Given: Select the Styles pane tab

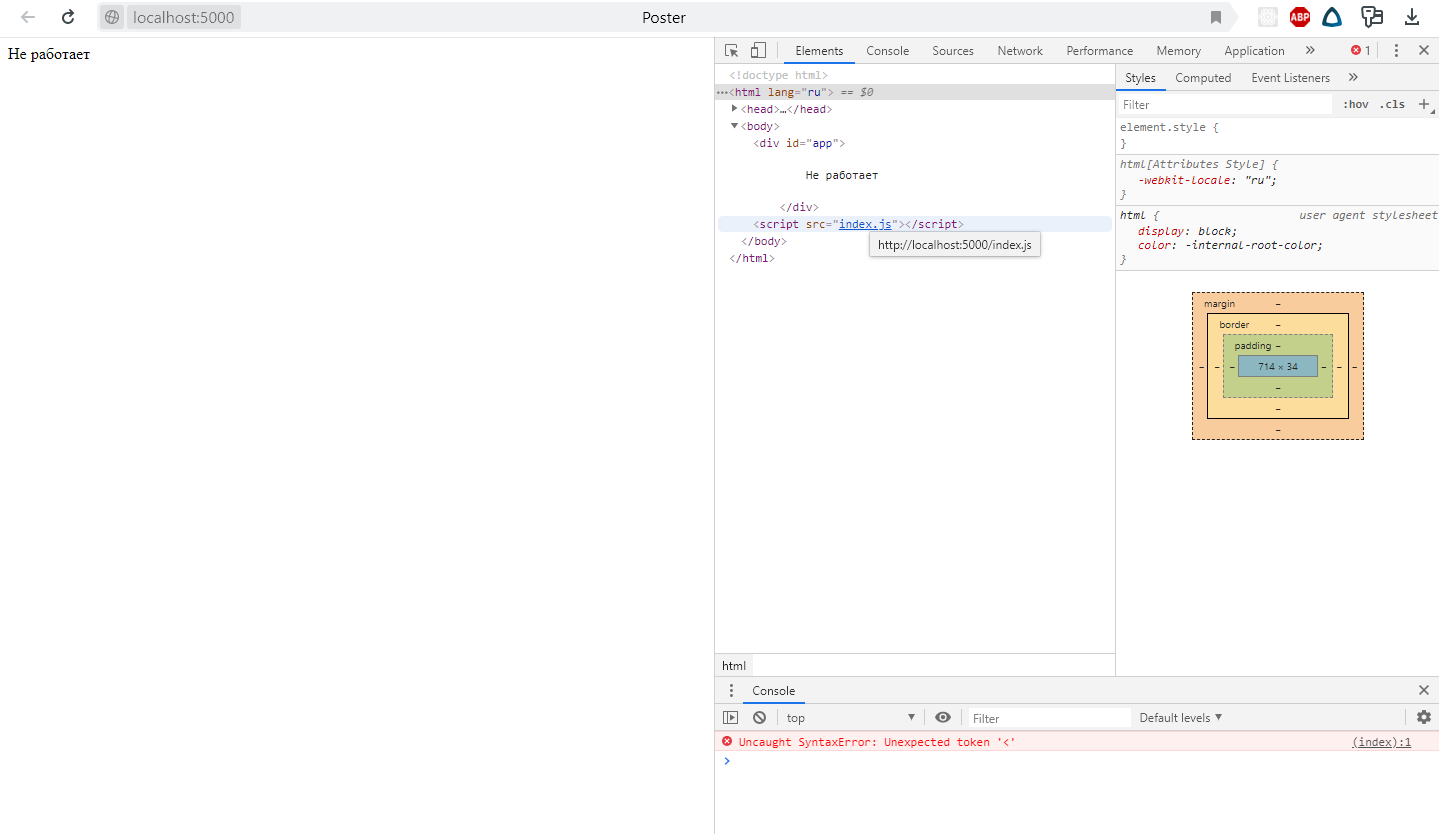Looking at the screenshot, I should tap(1140, 78).
